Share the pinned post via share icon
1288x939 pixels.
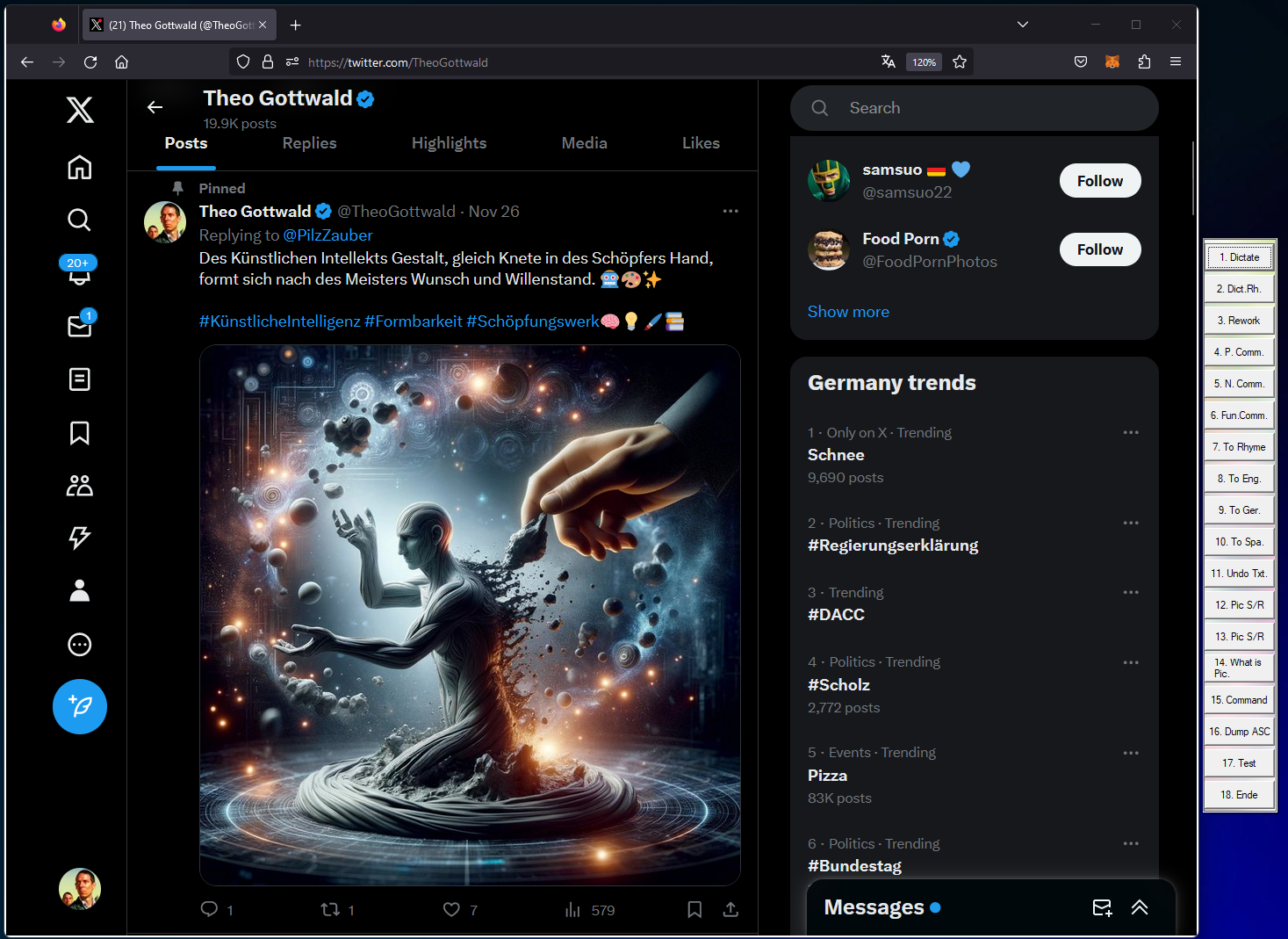730,910
